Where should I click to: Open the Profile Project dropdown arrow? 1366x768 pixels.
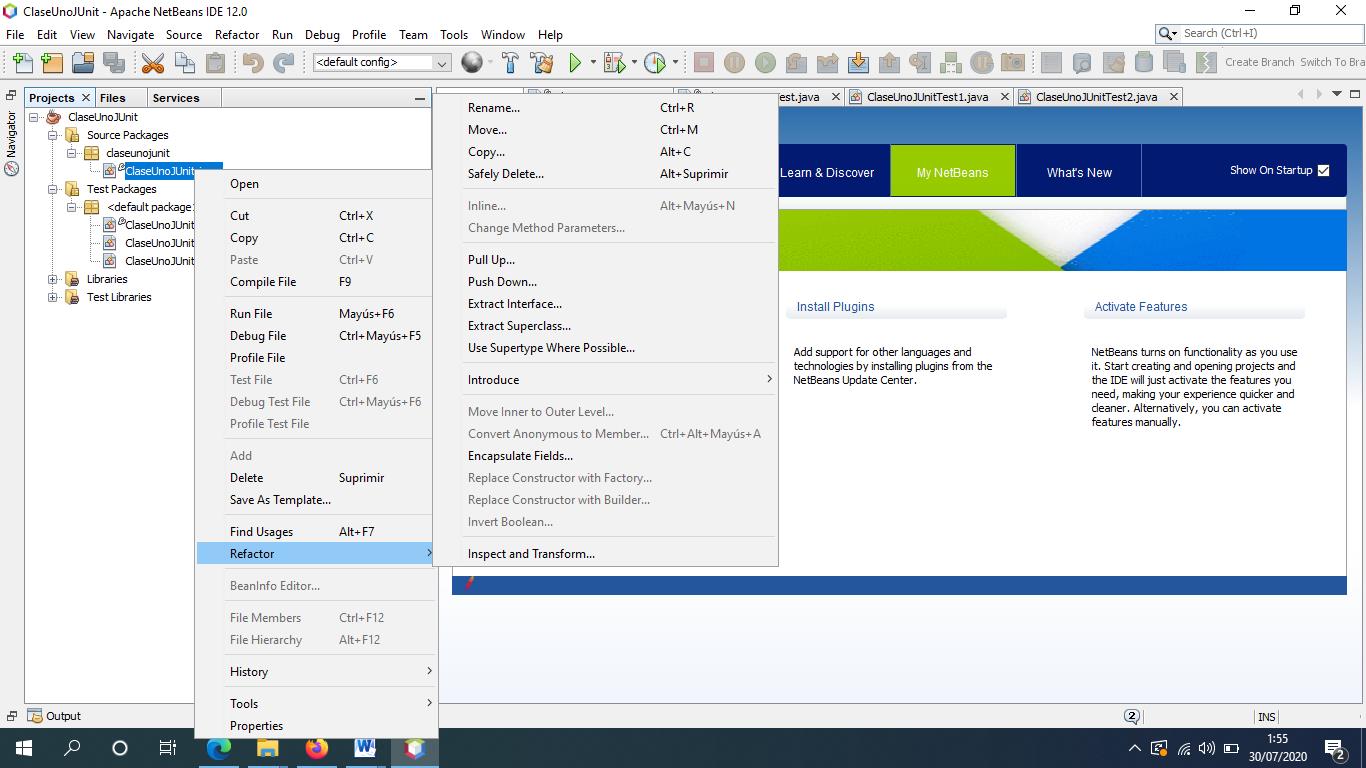point(675,62)
